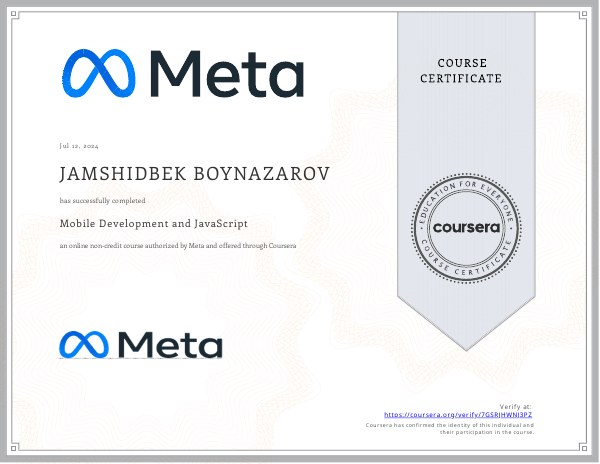The image size is (600, 464).
Task: Click the date Jul 12, 2024
Action: pos(79,146)
